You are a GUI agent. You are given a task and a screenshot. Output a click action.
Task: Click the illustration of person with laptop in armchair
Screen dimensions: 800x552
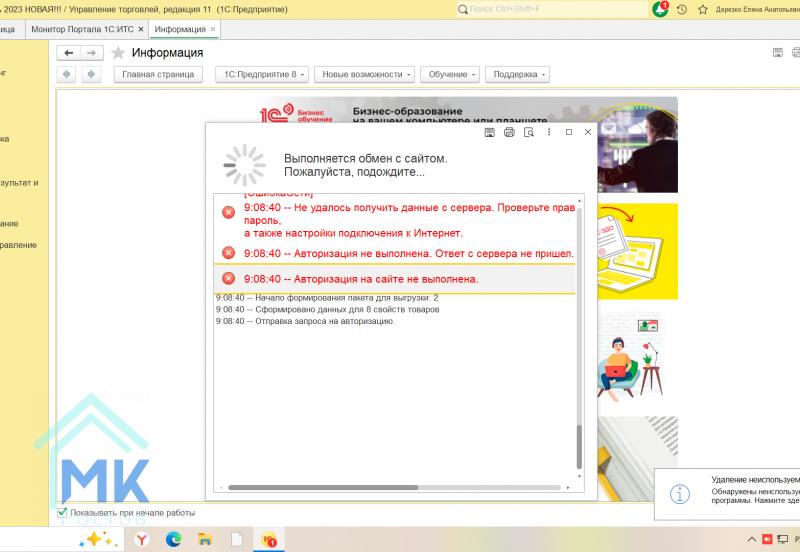pyautogui.click(x=631, y=357)
